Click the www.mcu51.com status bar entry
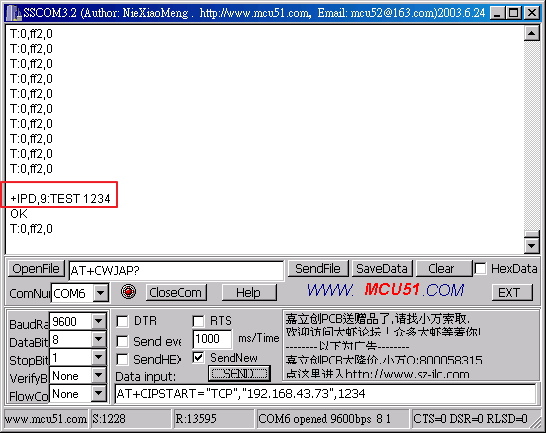 pyautogui.click(x=46, y=419)
